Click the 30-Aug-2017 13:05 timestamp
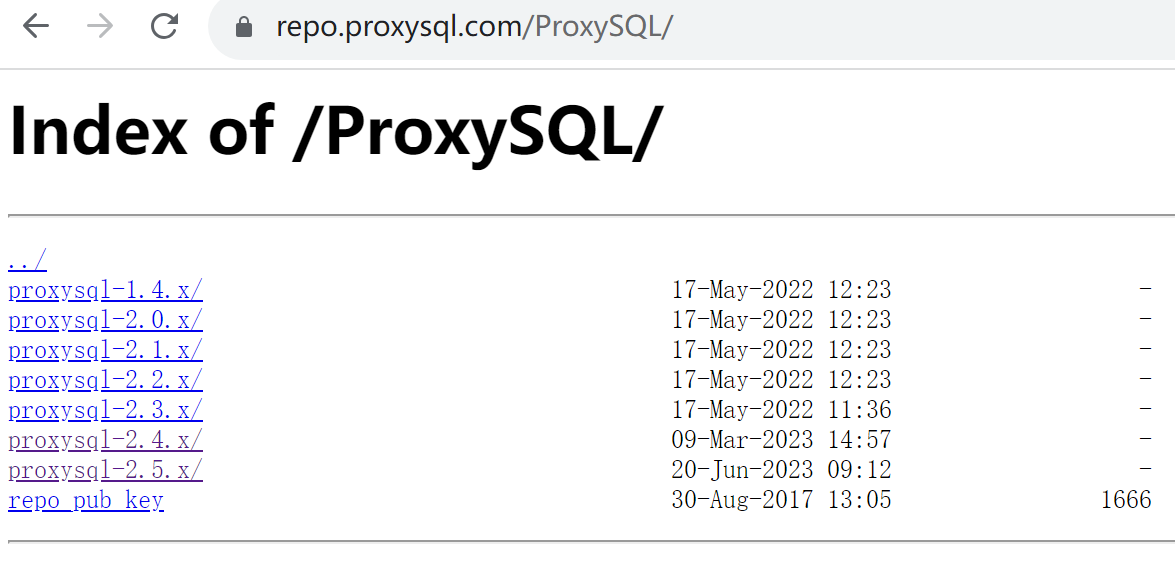 [x=781, y=500]
